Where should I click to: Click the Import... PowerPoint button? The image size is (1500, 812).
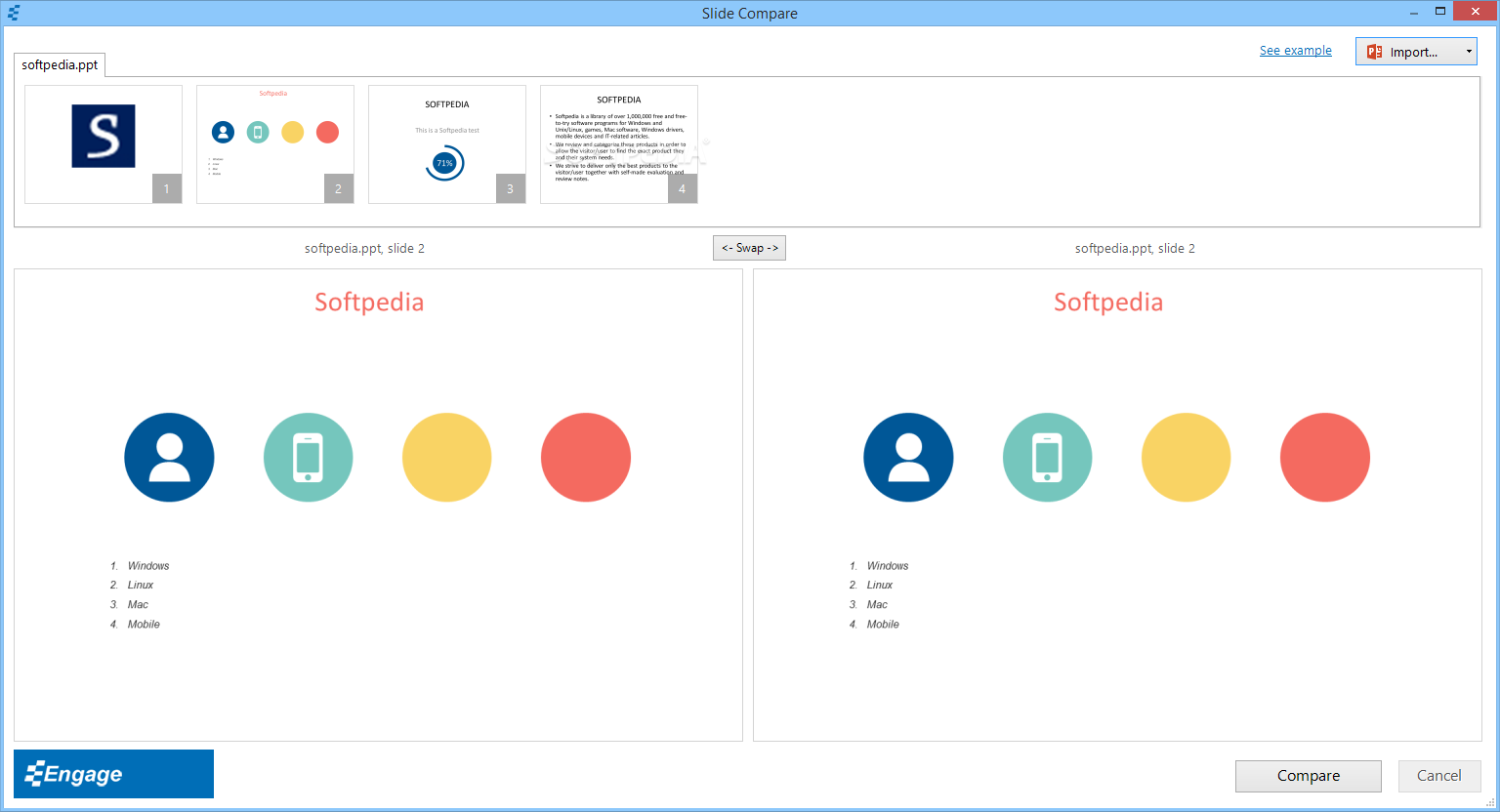coord(1416,52)
